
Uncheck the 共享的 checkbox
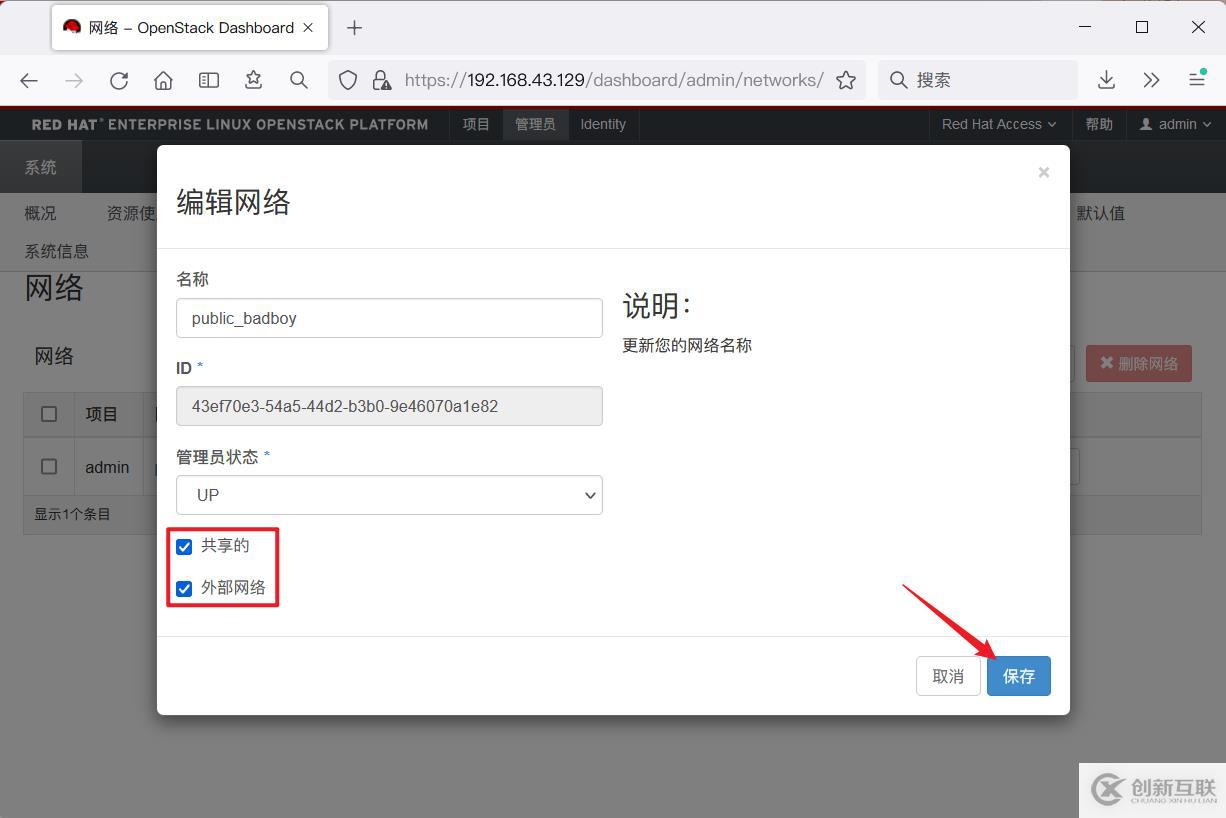[x=184, y=547]
